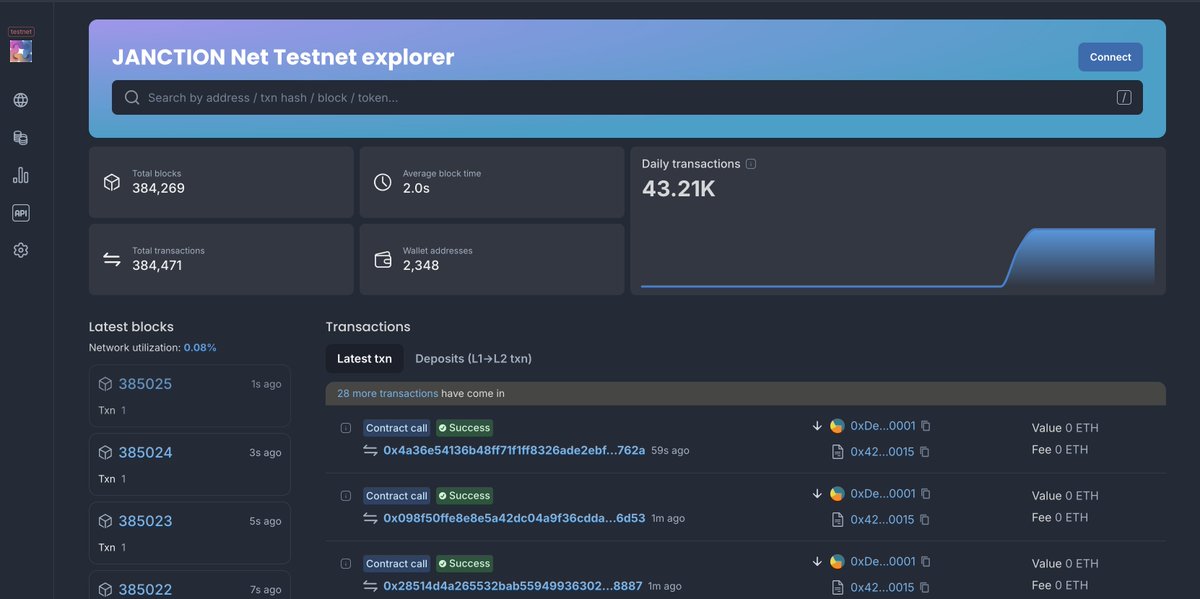Screen dimensions: 1200x599
Task: Click Network utilization value 0.08%
Action: pyautogui.click(x=200, y=347)
